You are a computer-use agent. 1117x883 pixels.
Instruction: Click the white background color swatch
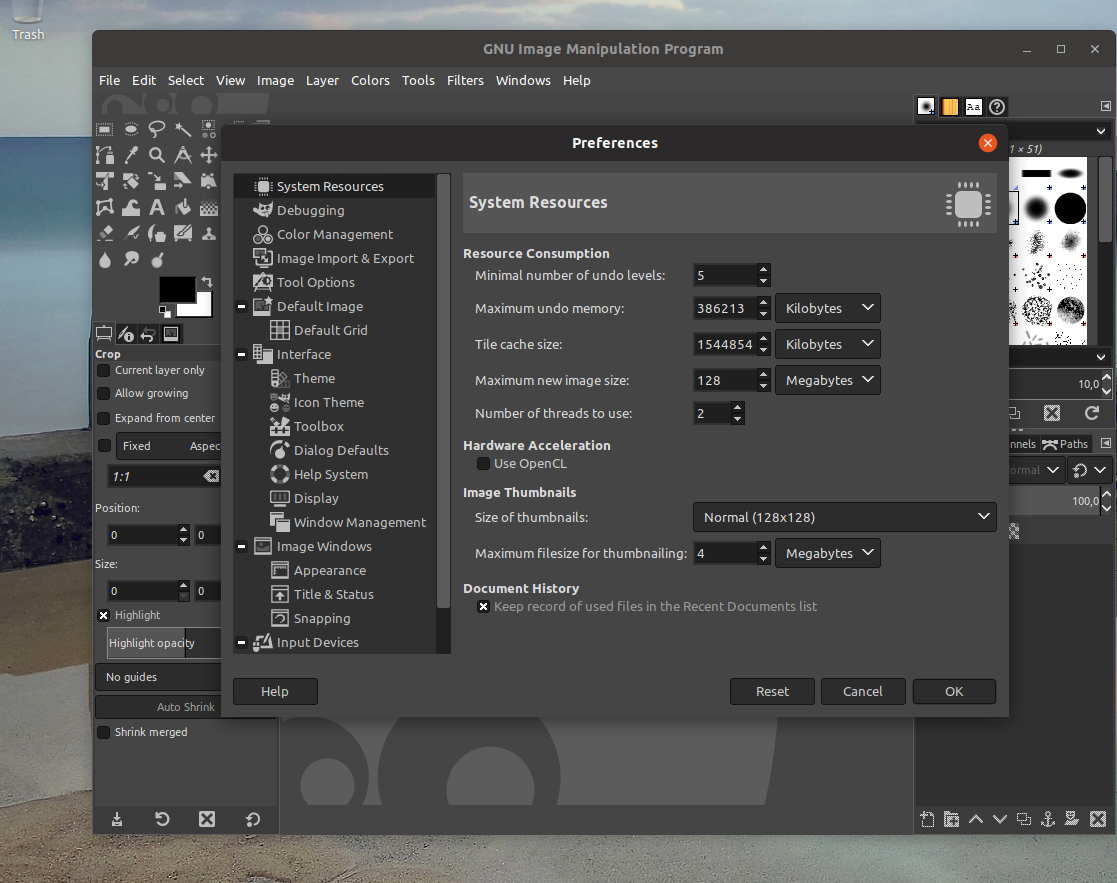[x=202, y=308]
